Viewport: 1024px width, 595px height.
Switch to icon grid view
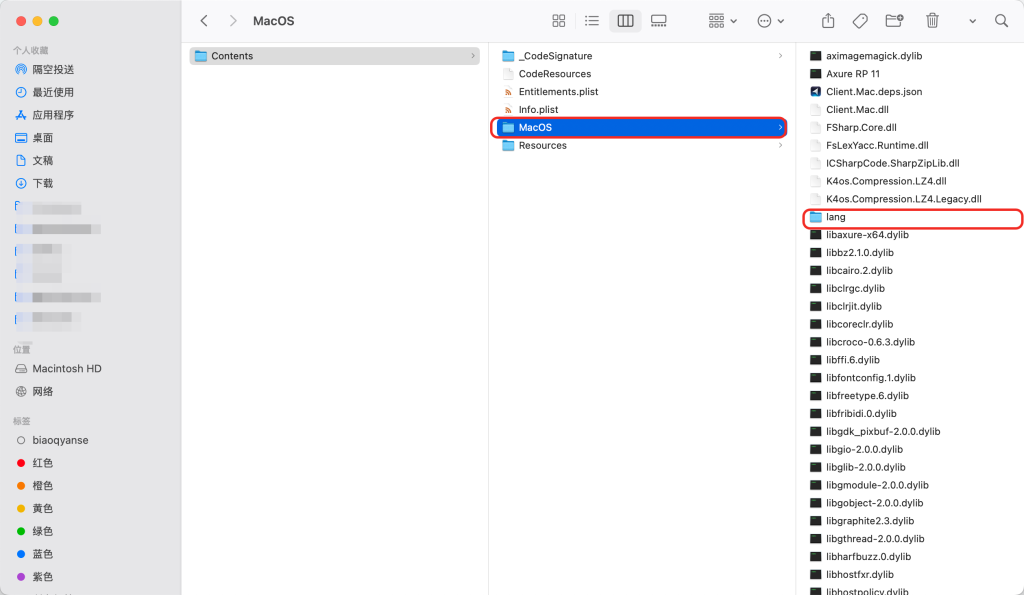(x=559, y=21)
